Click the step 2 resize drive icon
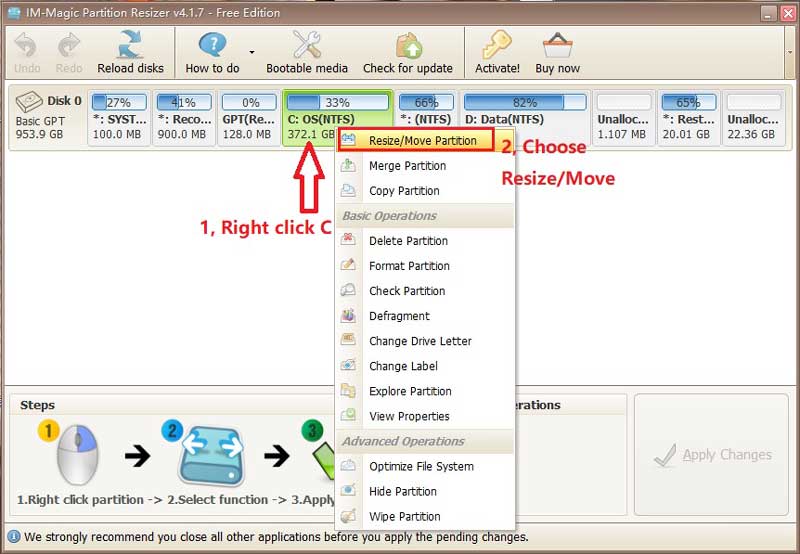Image resolution: width=800 pixels, height=554 pixels. (x=211, y=455)
